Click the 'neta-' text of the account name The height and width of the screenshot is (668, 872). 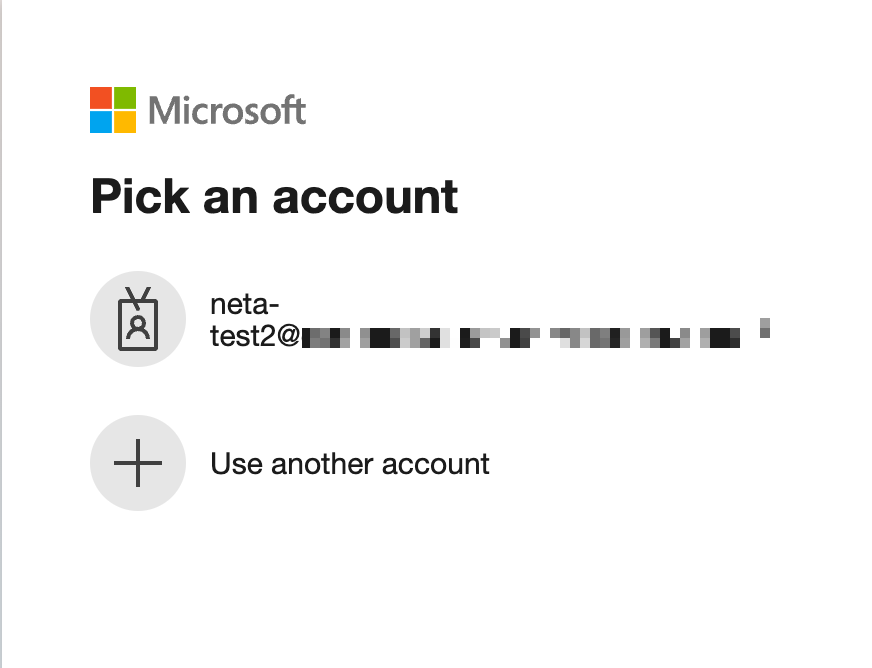click(x=245, y=305)
